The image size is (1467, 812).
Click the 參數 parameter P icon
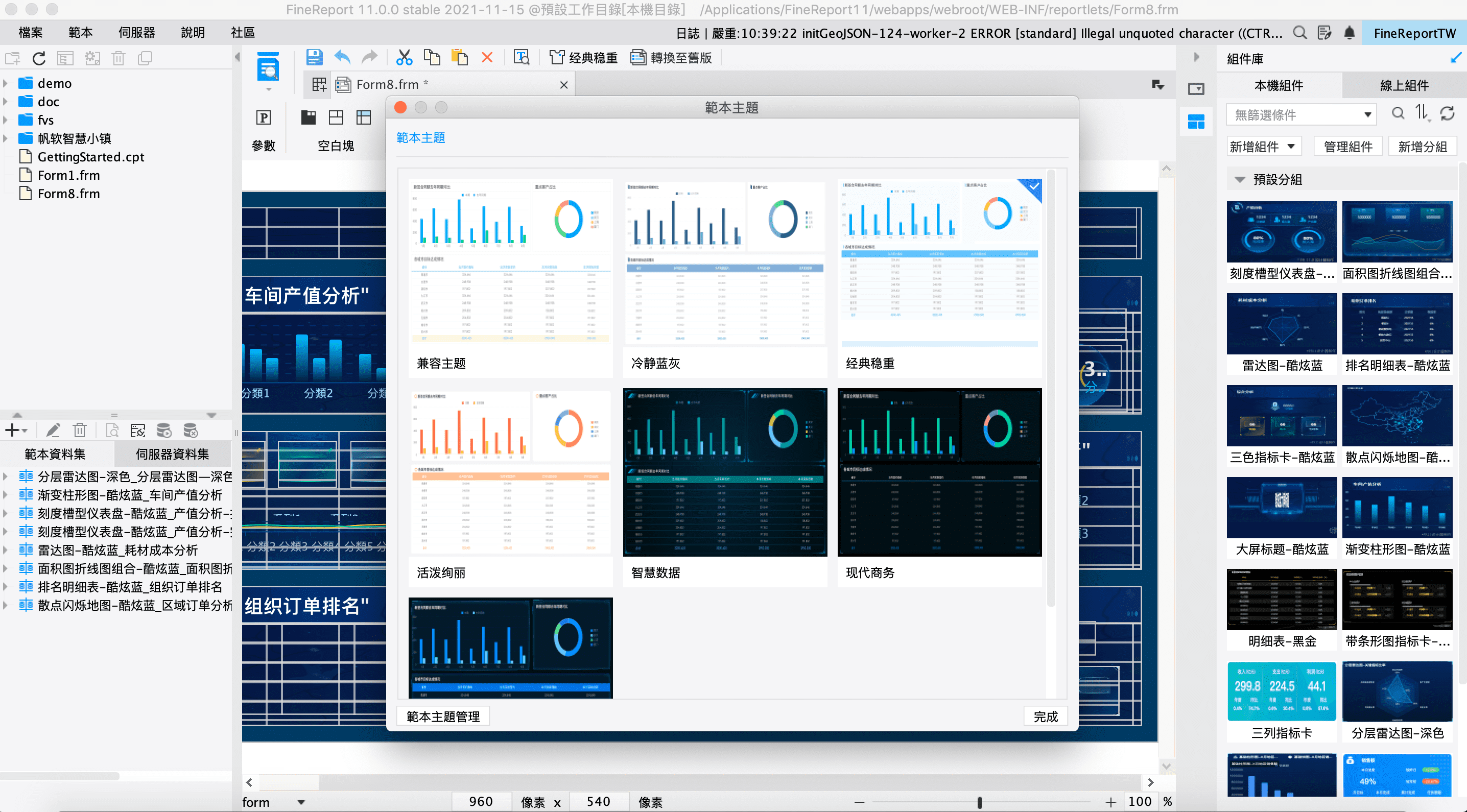263,117
